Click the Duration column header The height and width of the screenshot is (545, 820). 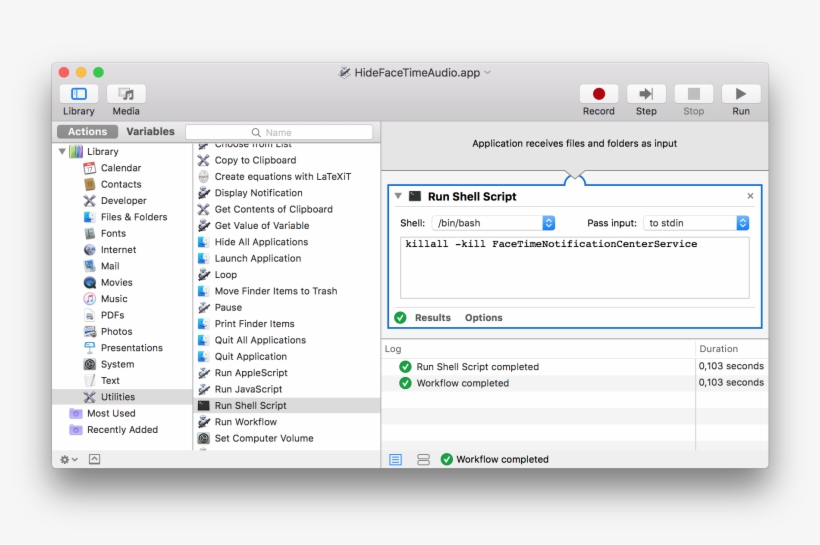click(732, 349)
